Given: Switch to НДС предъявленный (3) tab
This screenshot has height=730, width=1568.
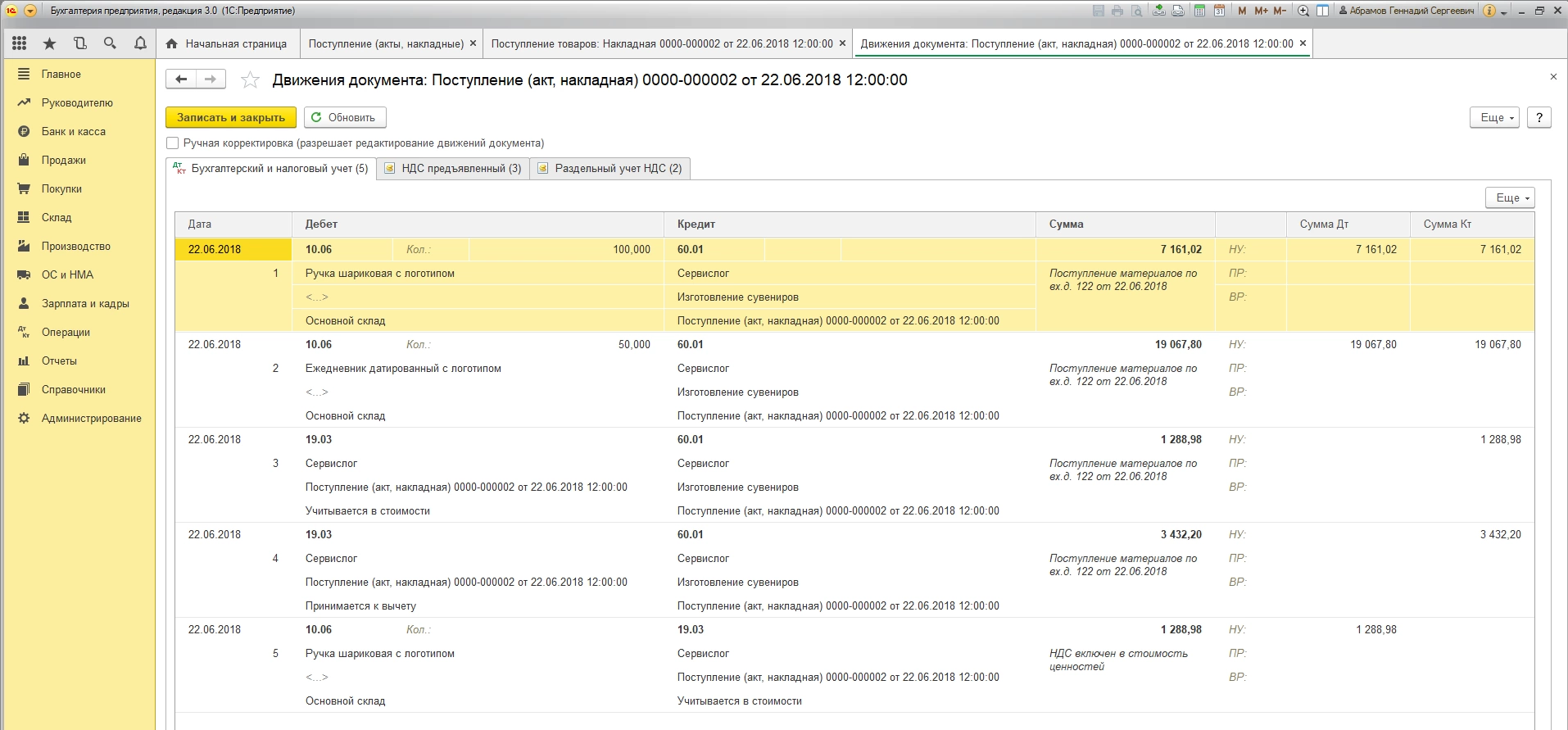Looking at the screenshot, I should (453, 168).
